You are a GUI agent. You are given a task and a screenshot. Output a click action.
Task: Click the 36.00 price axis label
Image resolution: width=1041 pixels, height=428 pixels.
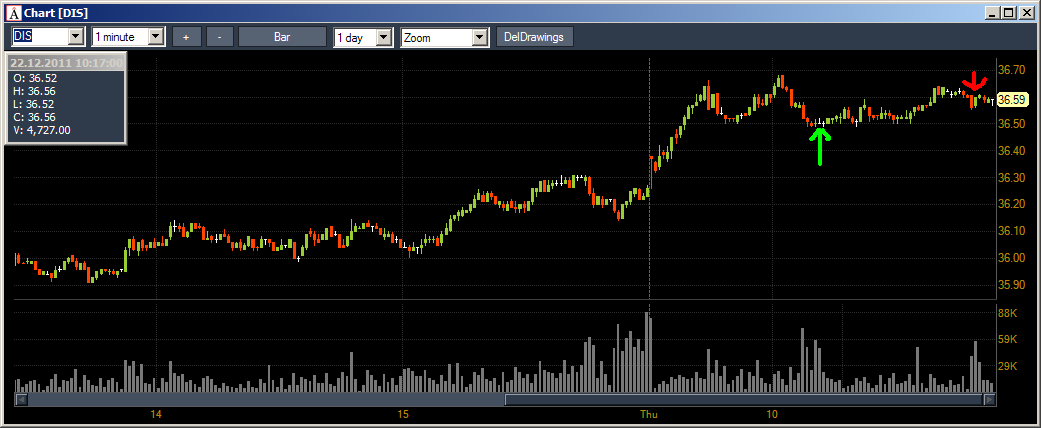pos(1011,257)
